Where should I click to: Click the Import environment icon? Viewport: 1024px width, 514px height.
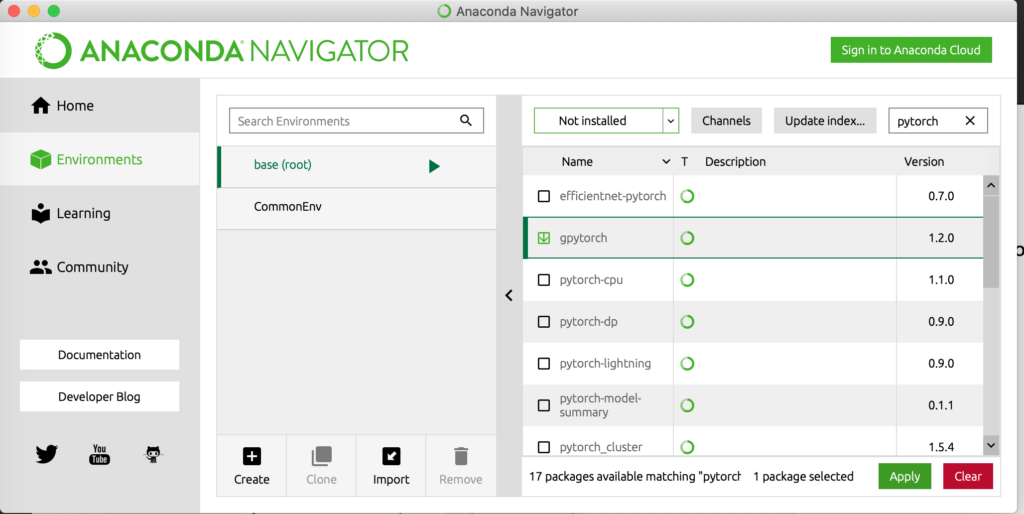tap(391, 457)
